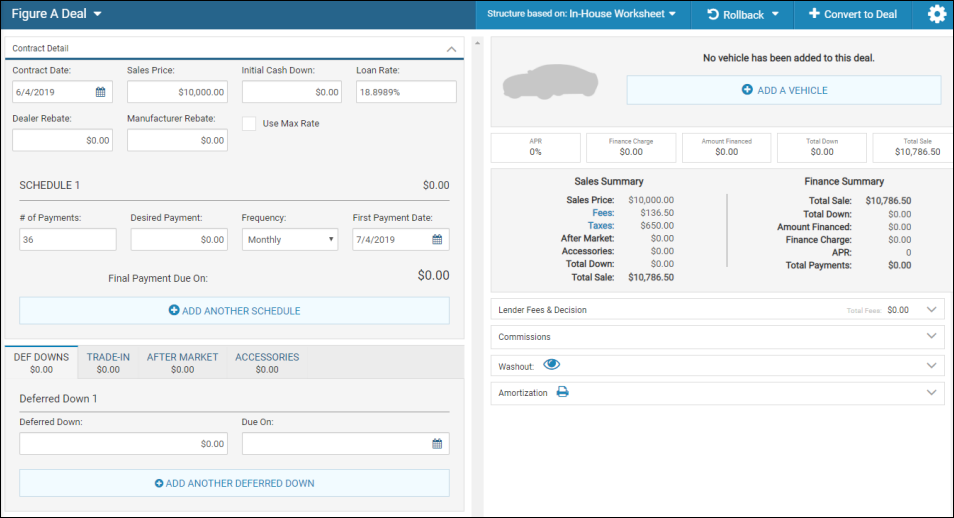This screenshot has height=518, width=954.
Task: Click the APR 0% summary tile
Action: point(535,147)
